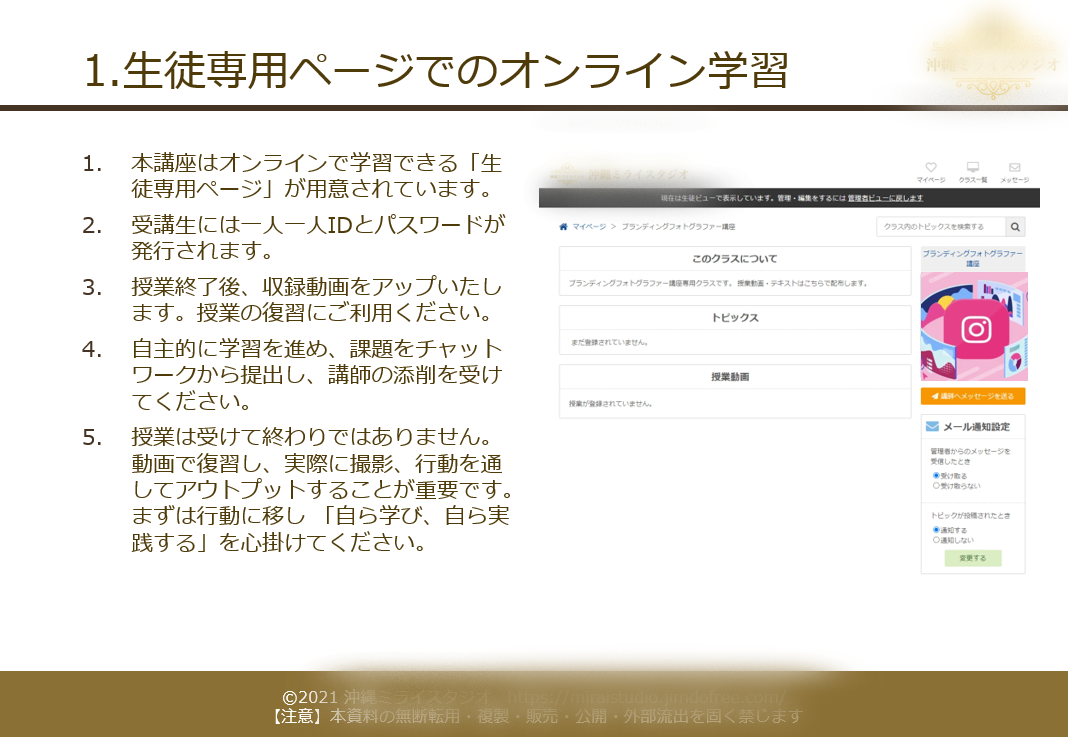Click マイページ breadcrumb link

click(x=589, y=227)
